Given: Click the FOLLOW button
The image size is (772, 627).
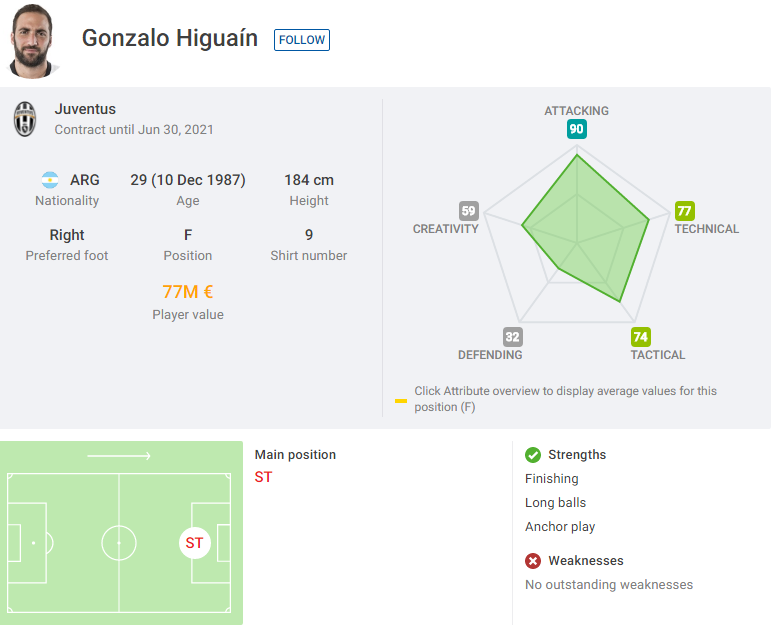Looking at the screenshot, I should [302, 40].
